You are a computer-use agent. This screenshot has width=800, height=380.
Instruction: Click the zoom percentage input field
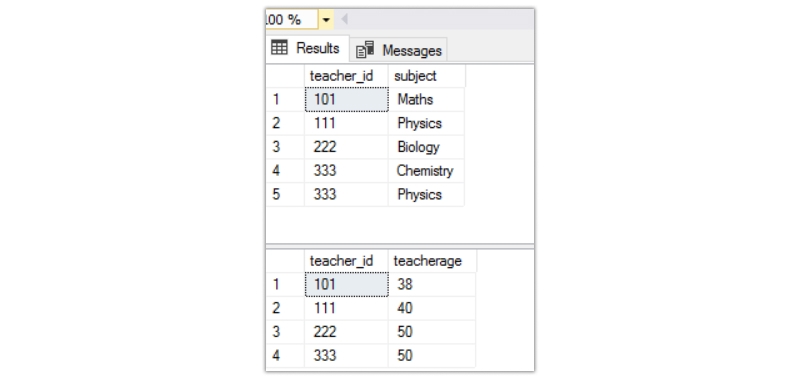click(x=292, y=20)
